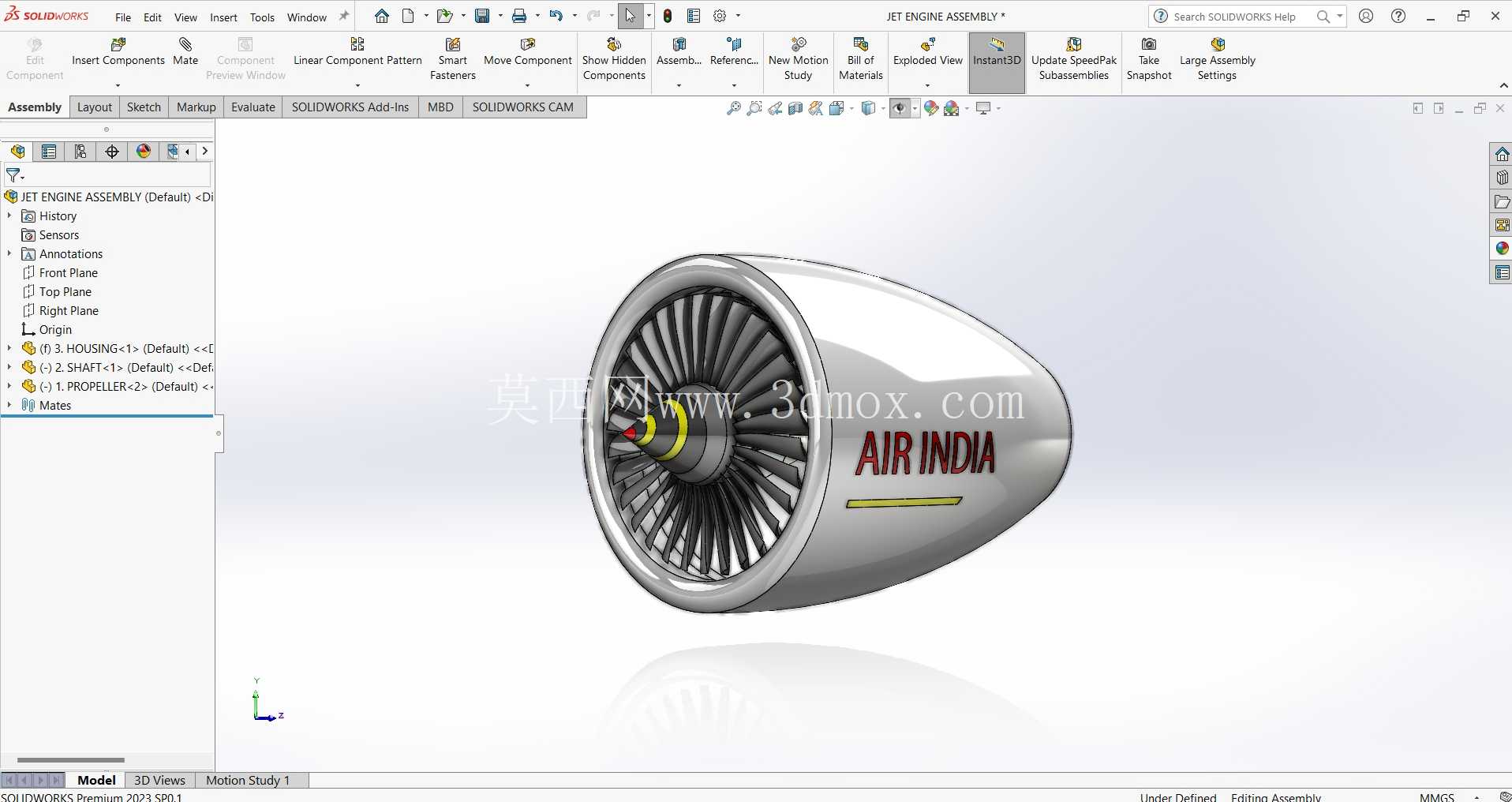1512x802 pixels.
Task: Open Linear Component Pattern dropdown arrow
Action: (x=357, y=85)
